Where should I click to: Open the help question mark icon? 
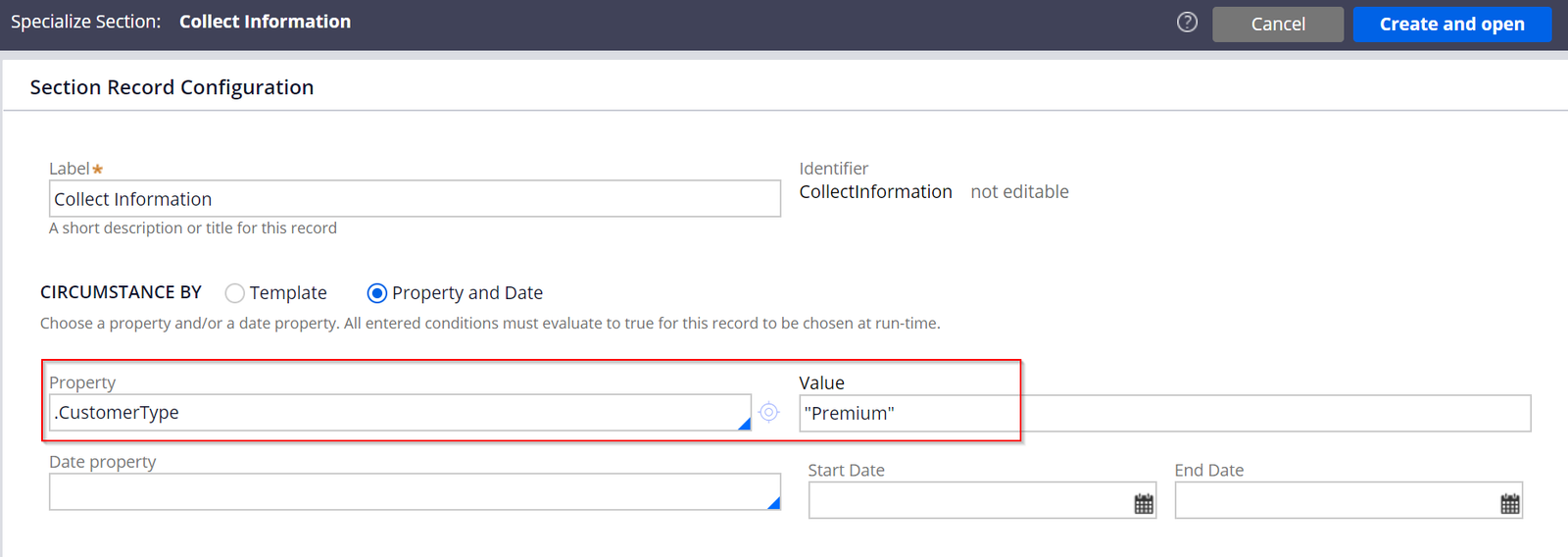click(1187, 22)
